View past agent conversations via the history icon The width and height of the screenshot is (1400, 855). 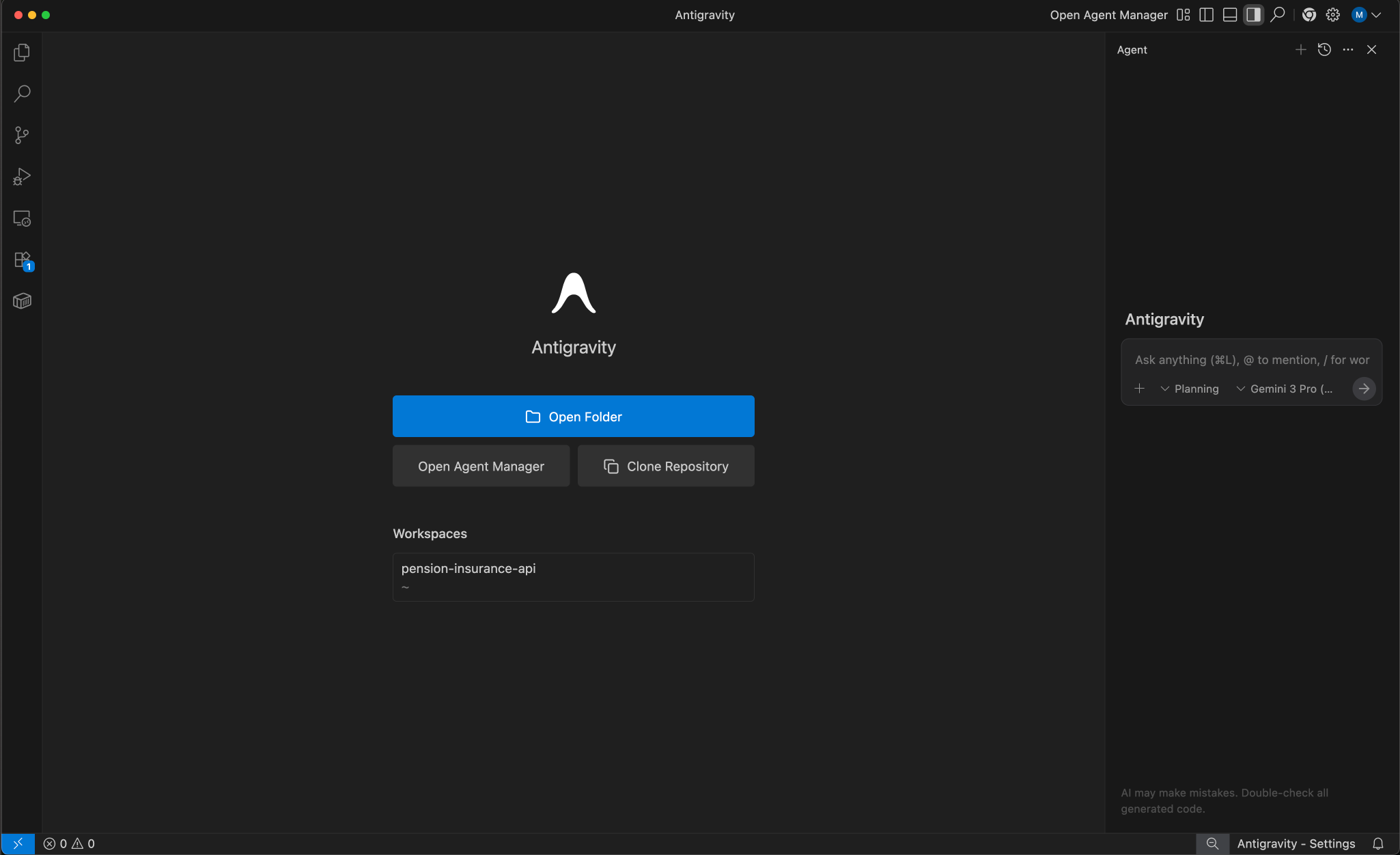tap(1324, 50)
